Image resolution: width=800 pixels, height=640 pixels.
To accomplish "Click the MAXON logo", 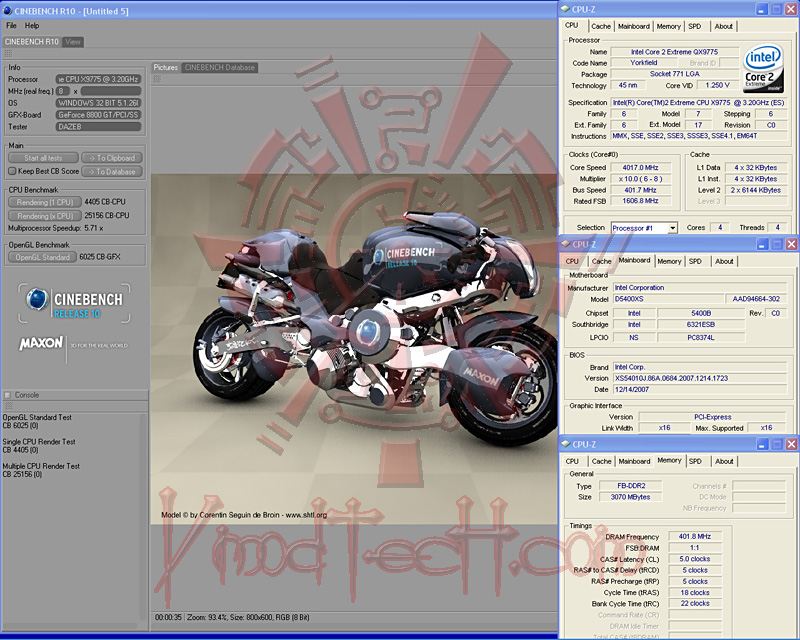I will click(41, 343).
